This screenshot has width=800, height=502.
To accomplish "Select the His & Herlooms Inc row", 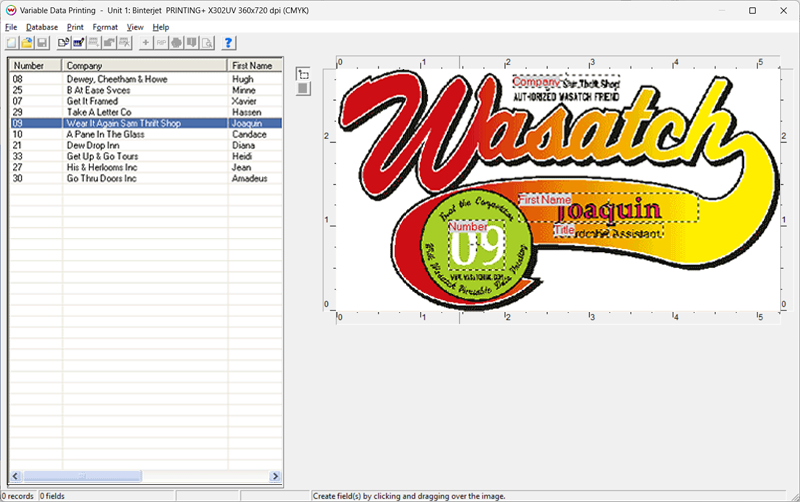I will (x=146, y=167).
